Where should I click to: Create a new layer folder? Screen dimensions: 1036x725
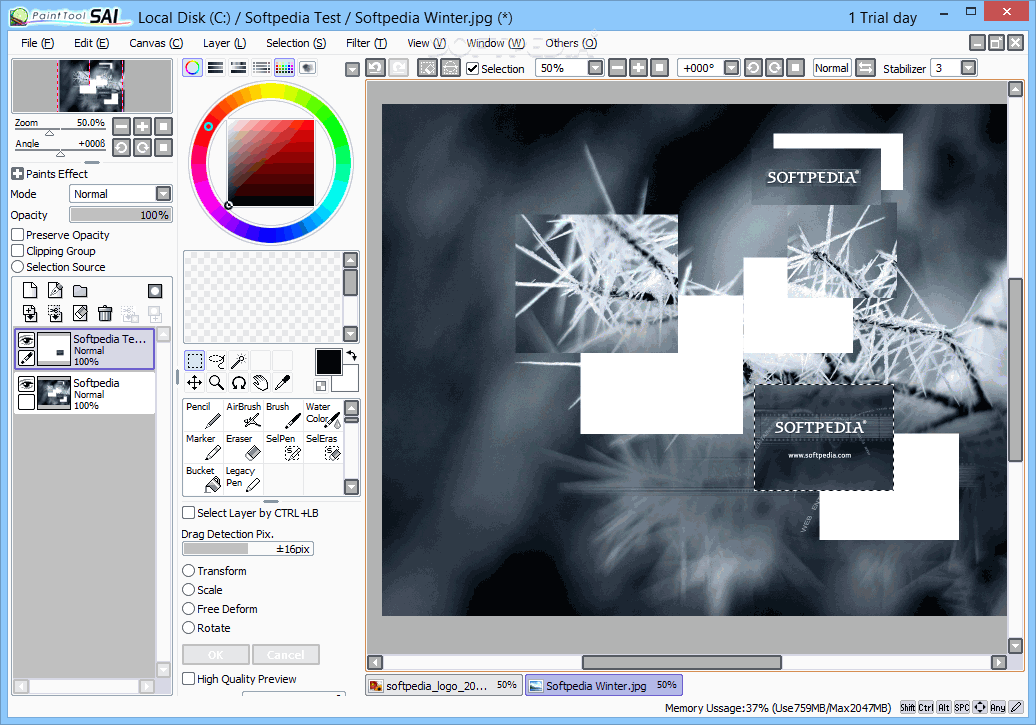click(x=80, y=291)
